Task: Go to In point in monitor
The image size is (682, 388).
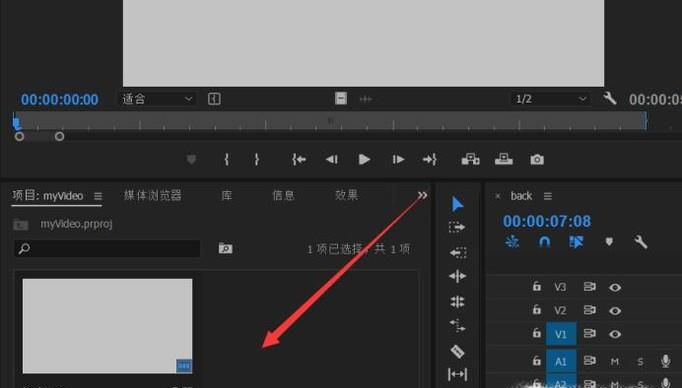Action: 299,160
